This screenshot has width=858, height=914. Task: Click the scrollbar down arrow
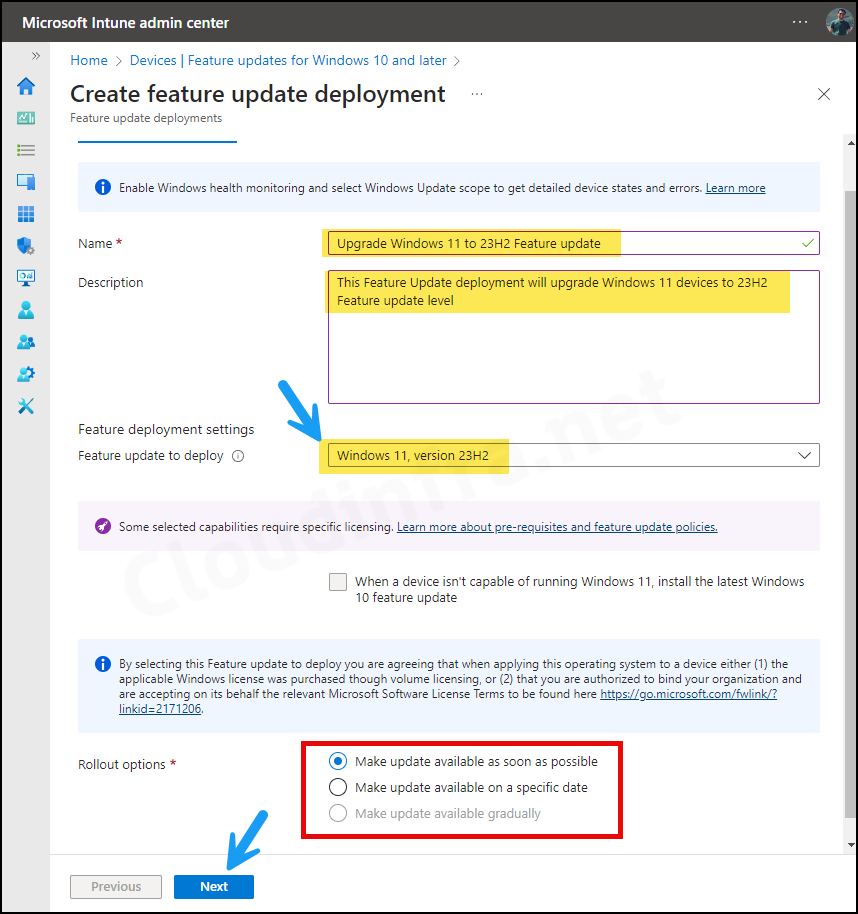[850, 844]
